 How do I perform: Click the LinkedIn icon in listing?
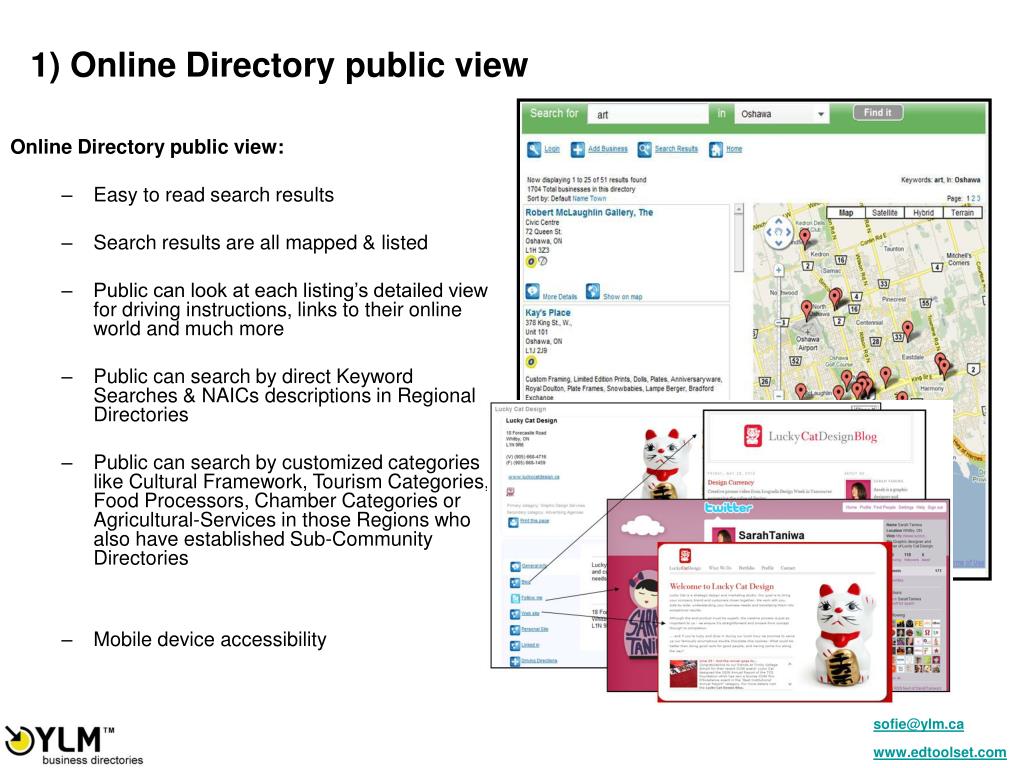click(515, 645)
